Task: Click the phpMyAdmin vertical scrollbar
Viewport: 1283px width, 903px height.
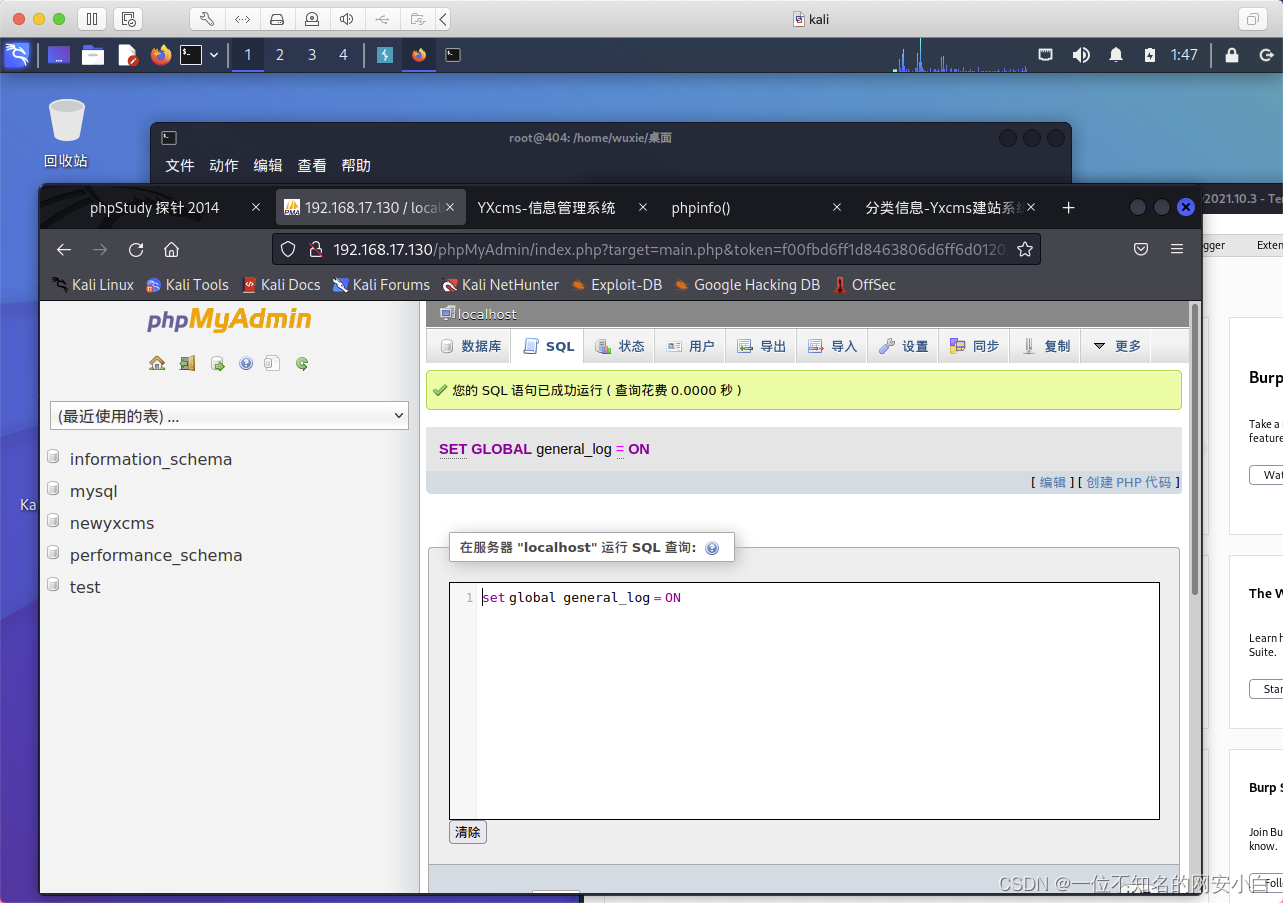Action: click(x=1194, y=450)
